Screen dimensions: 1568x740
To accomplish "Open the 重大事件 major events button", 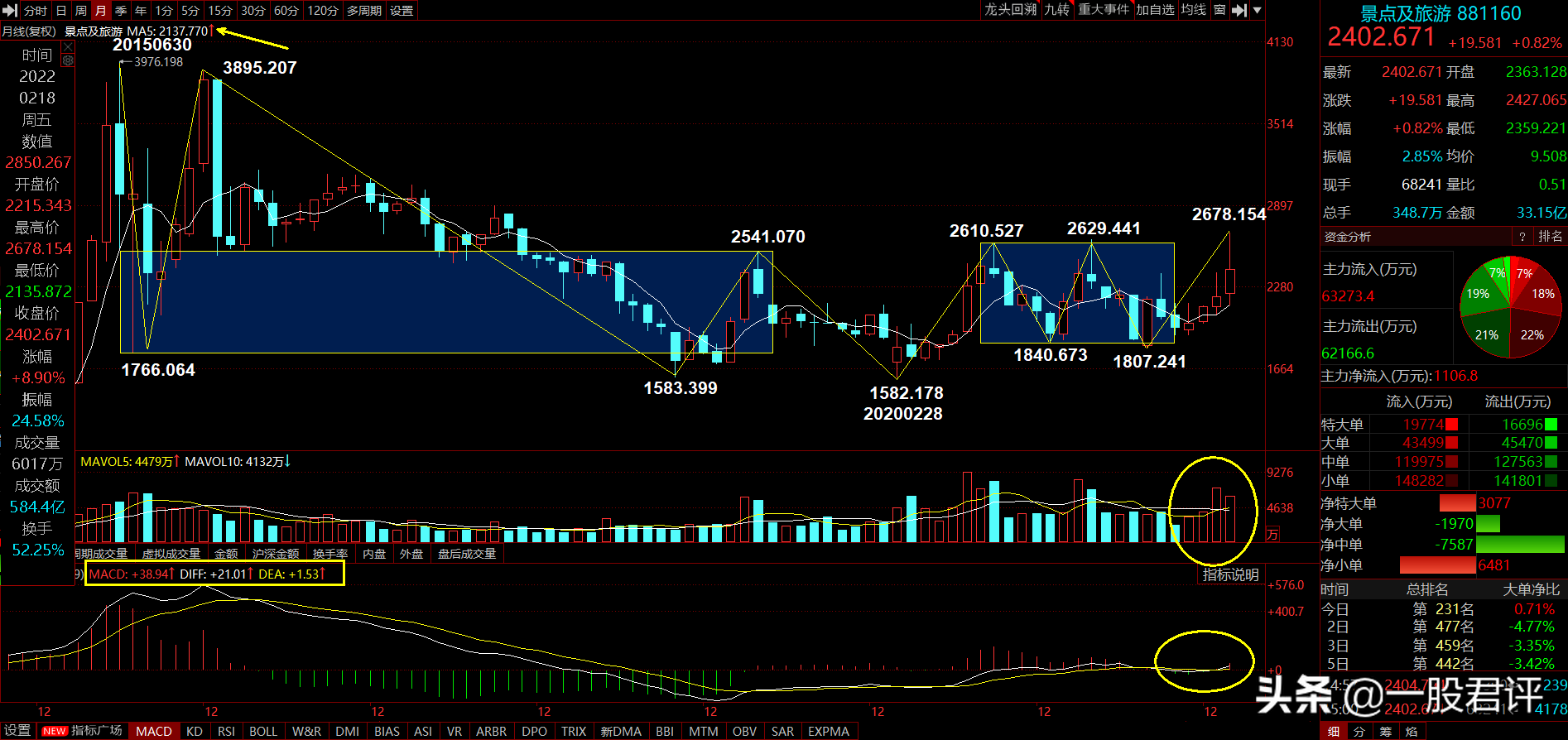I will point(1104,10).
